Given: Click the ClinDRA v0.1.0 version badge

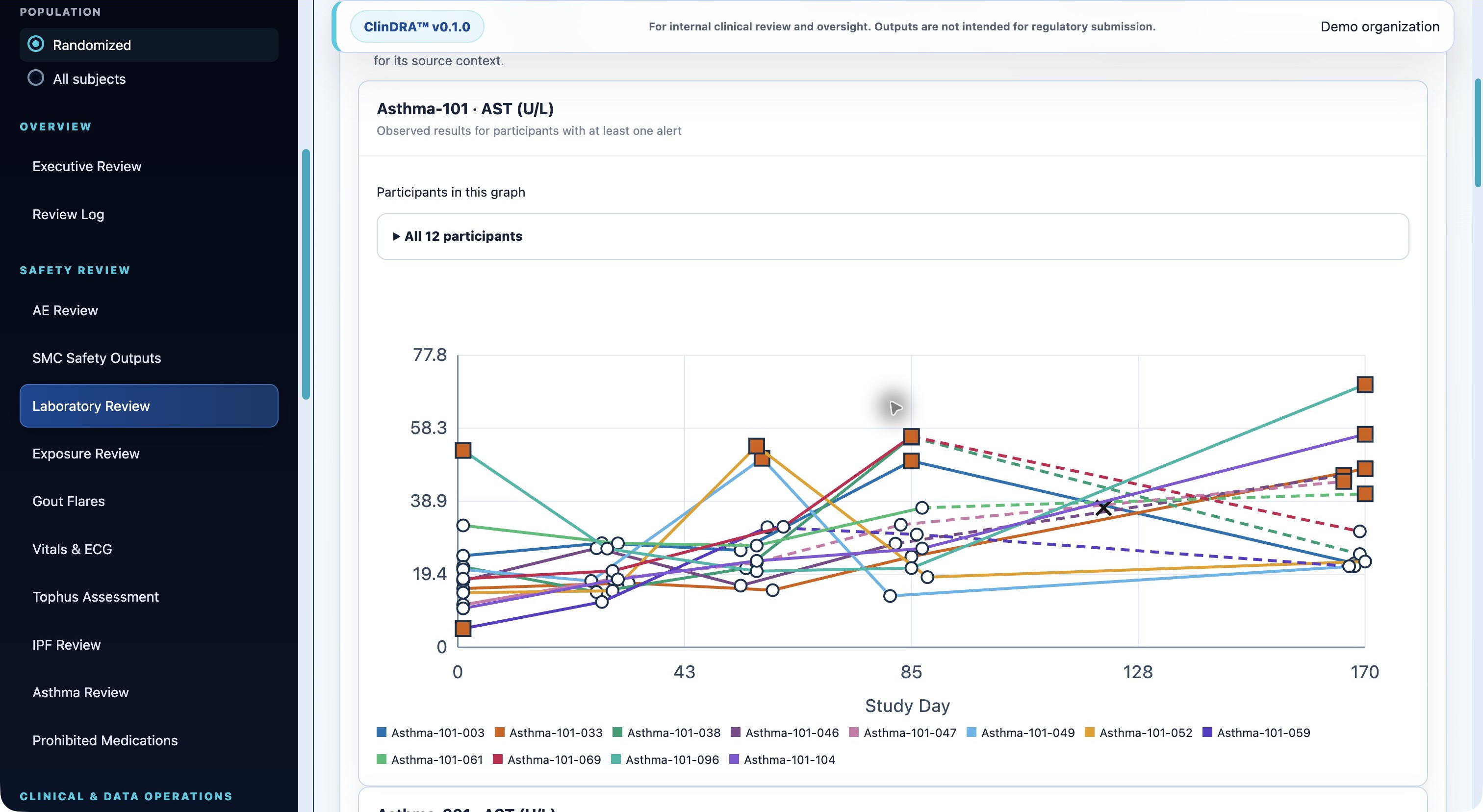Looking at the screenshot, I should [x=417, y=26].
